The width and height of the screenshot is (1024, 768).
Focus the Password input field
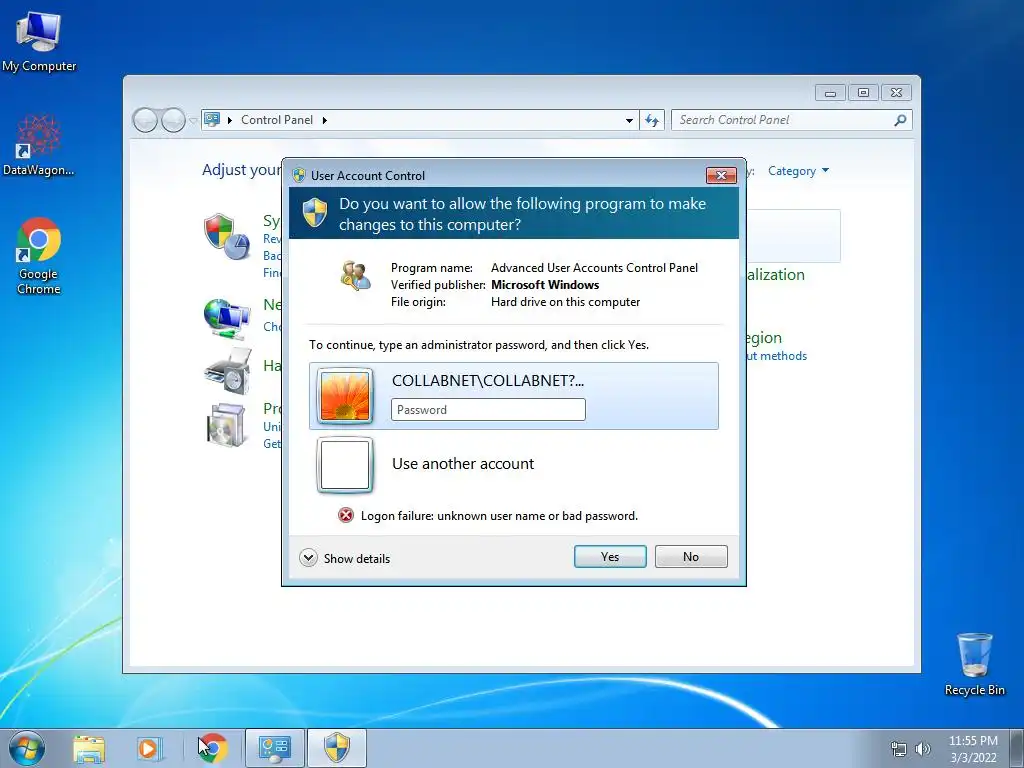[x=488, y=409]
